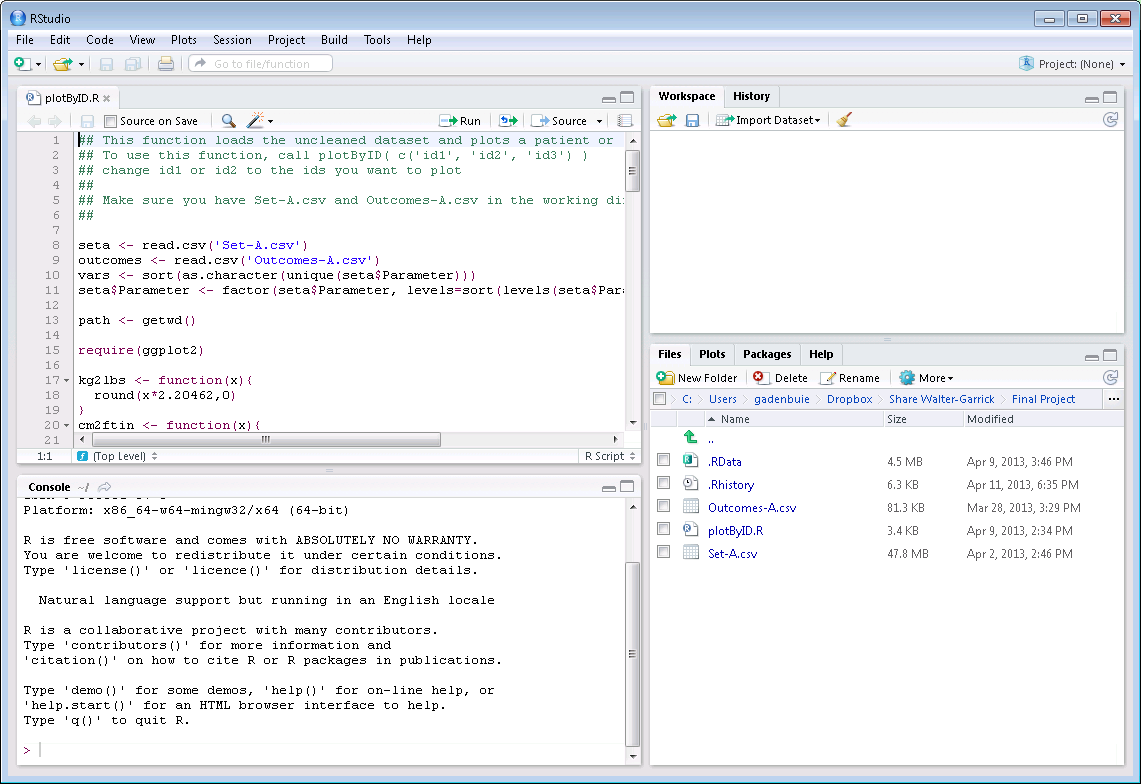This screenshot has width=1141, height=784.
Task: Click the editor vertical scrollbar thumb
Action: click(x=632, y=171)
